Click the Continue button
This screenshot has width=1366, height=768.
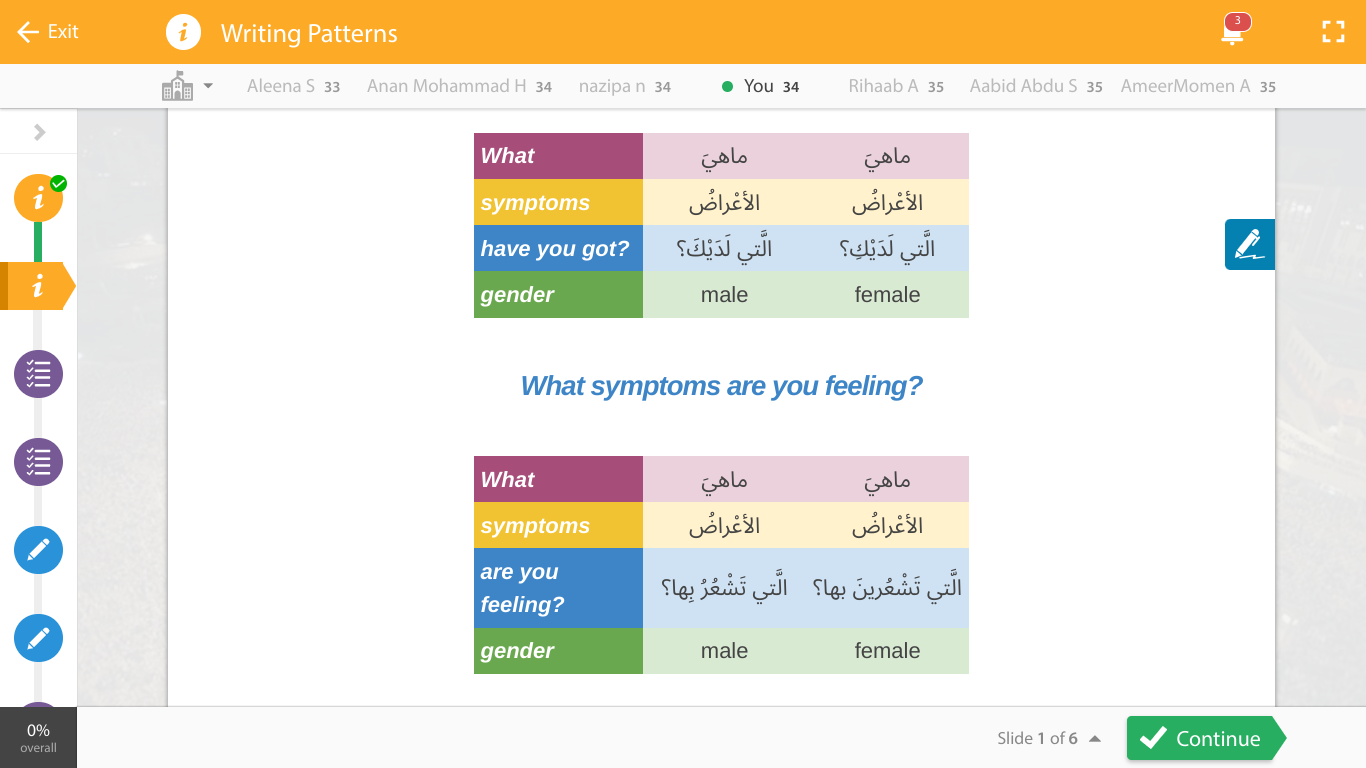[x=1205, y=738]
